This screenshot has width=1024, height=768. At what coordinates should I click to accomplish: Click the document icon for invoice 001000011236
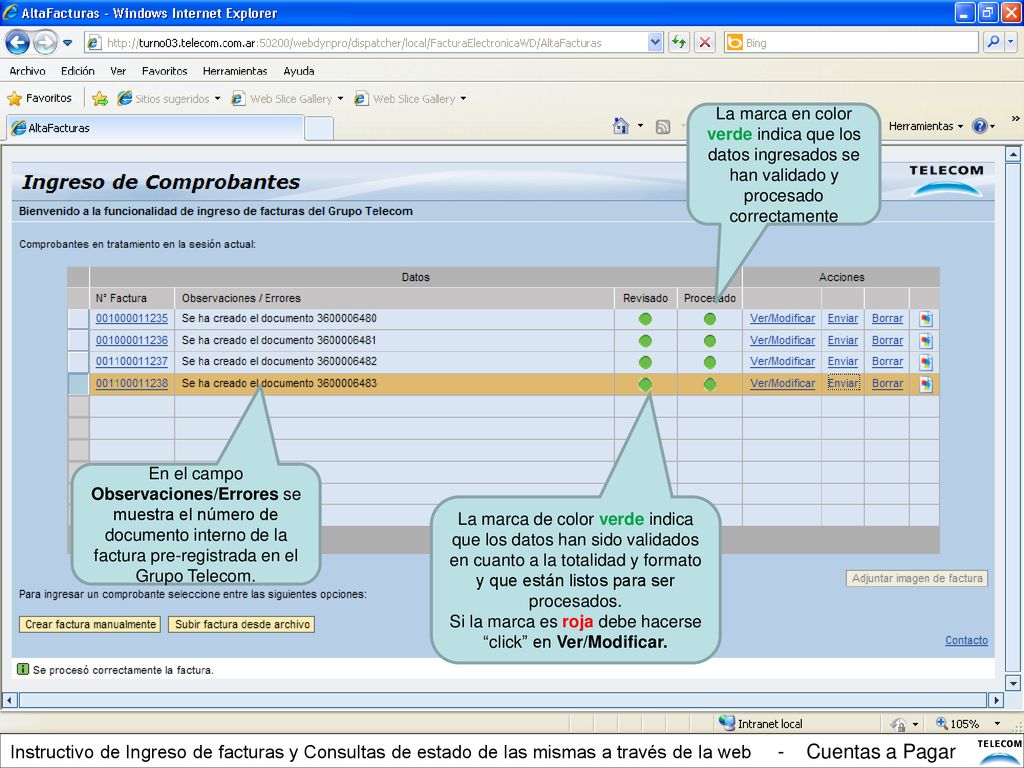point(926,341)
